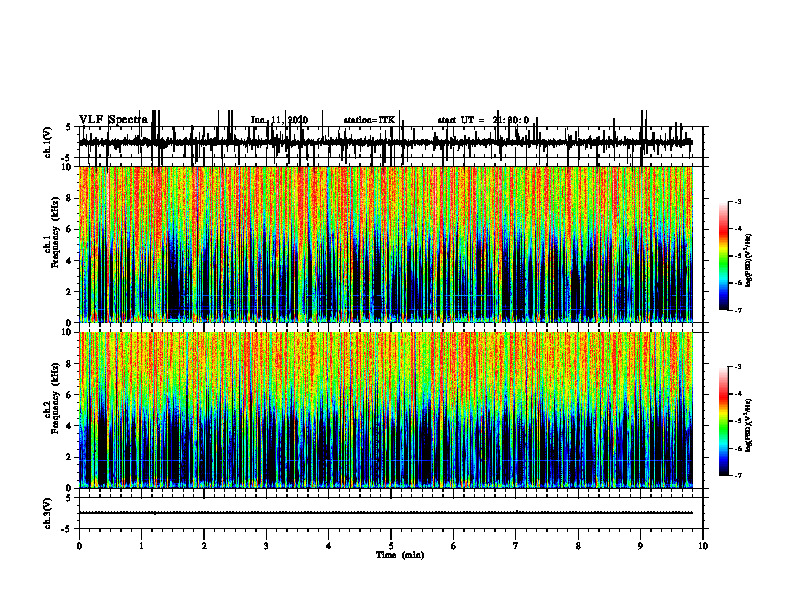Click inside the ch.2 spectrogram panel

click(x=385, y=410)
